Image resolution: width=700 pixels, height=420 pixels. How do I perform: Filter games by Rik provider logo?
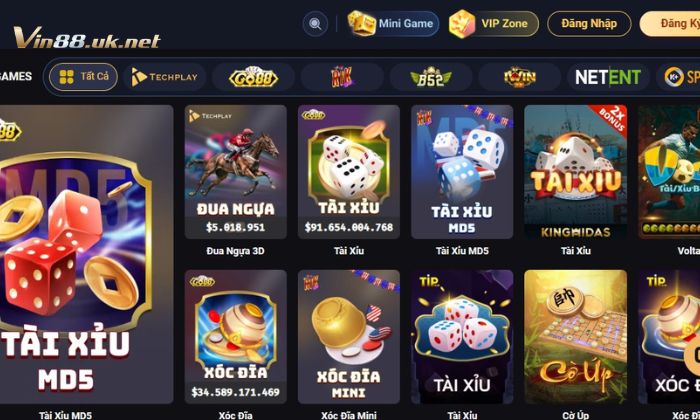(342, 77)
